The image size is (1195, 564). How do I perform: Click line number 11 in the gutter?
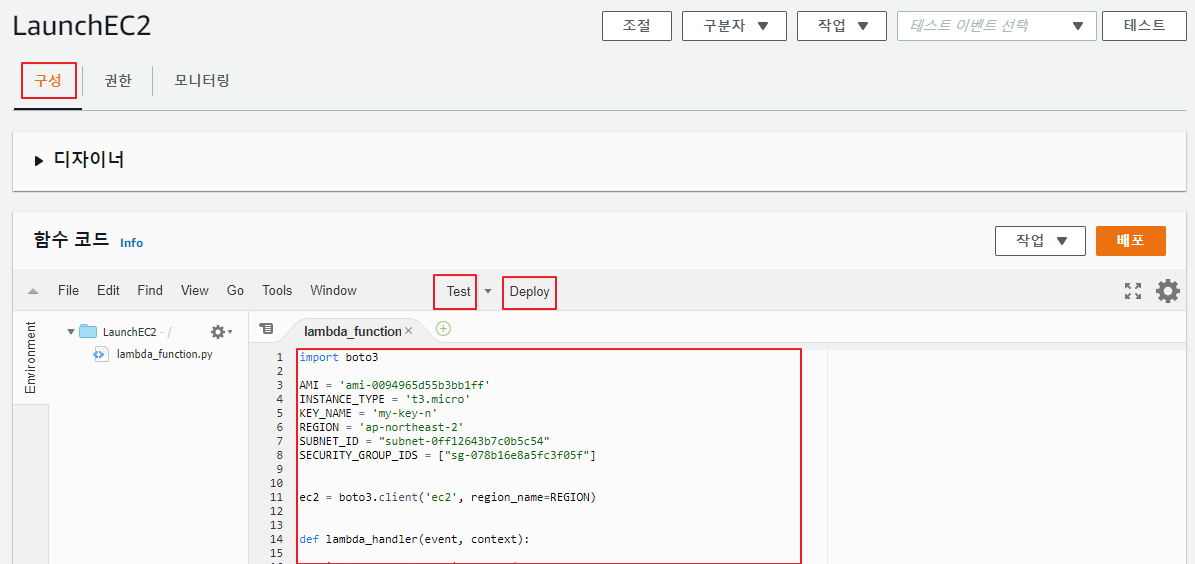(276, 498)
